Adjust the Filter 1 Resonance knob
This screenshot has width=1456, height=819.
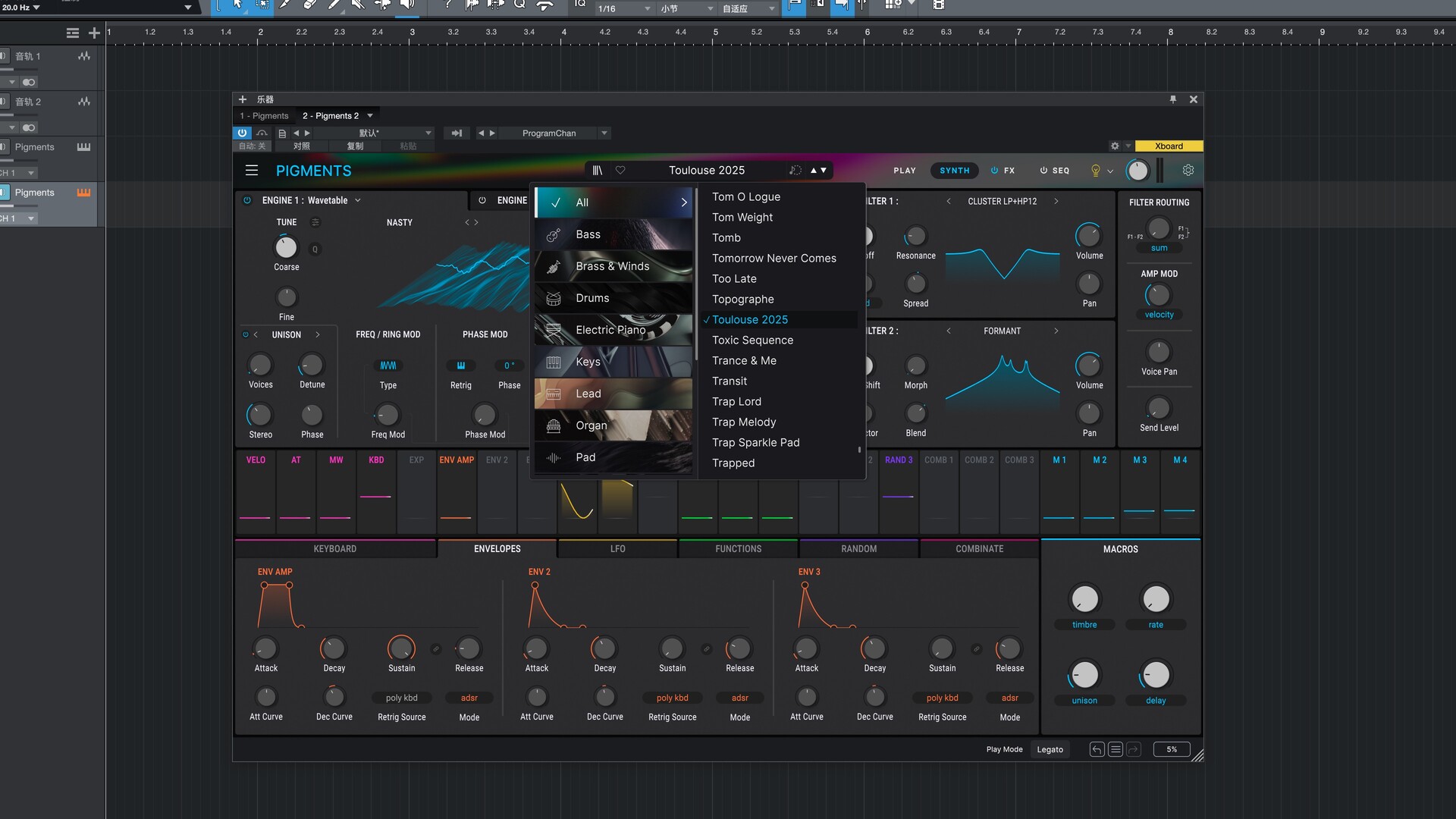coord(915,236)
